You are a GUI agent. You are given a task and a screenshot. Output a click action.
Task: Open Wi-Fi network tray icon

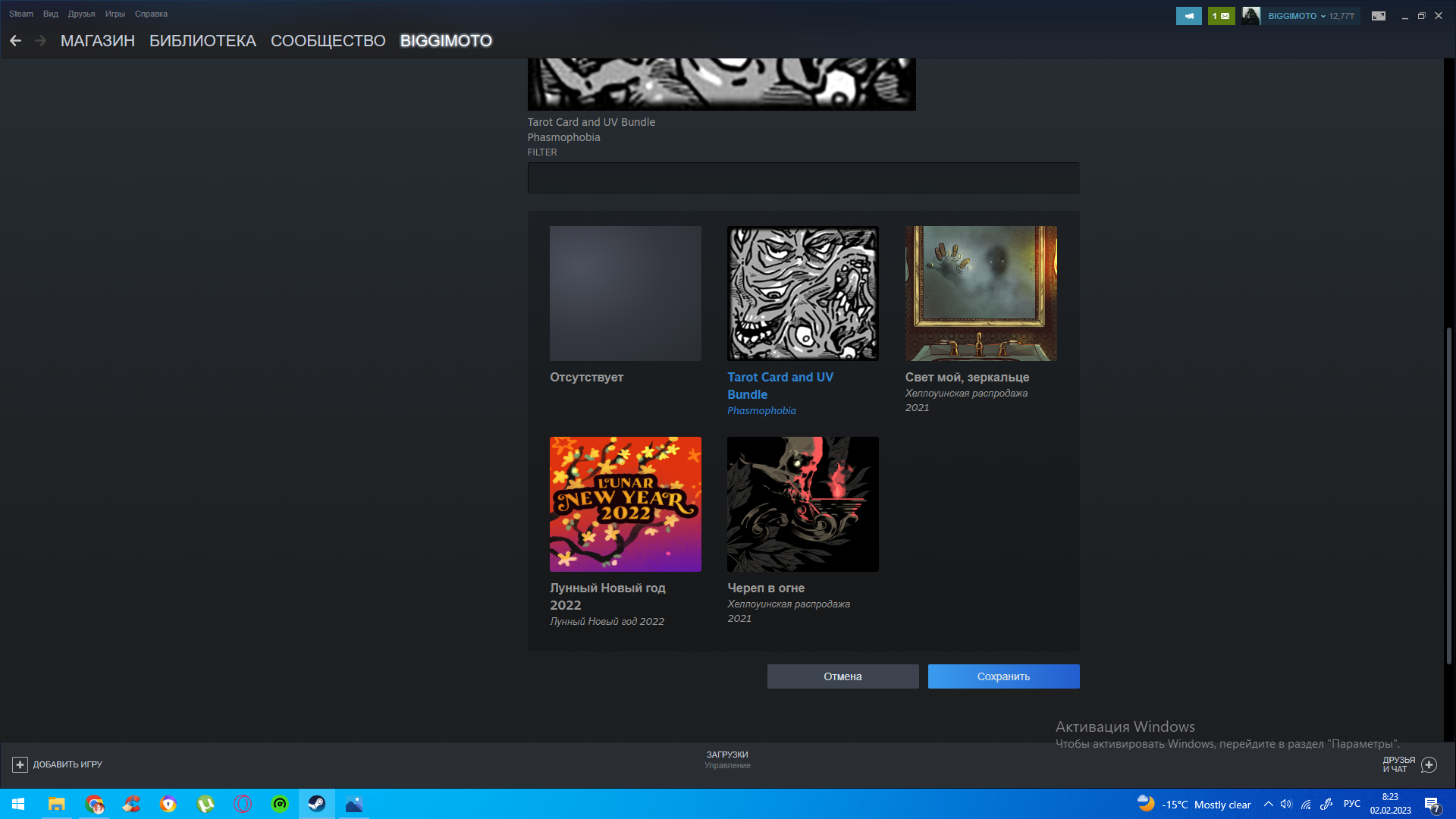pyautogui.click(x=1306, y=804)
